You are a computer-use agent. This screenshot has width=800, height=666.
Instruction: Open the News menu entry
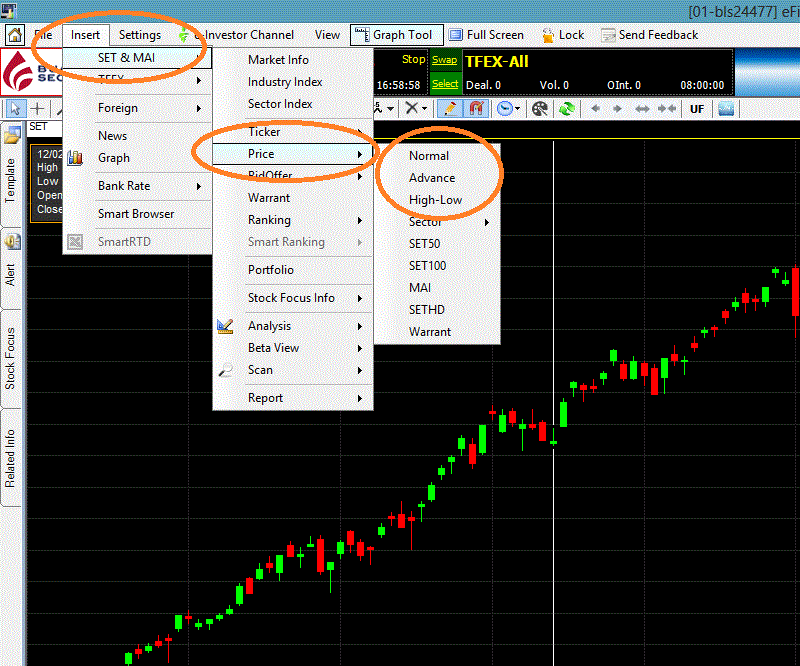click(112, 136)
